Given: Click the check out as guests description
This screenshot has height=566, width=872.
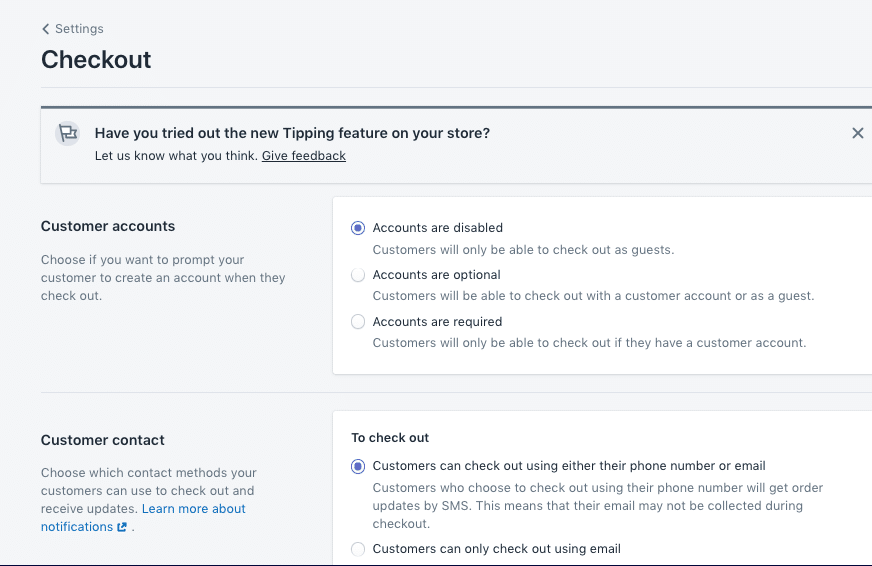Looking at the screenshot, I should [523, 250].
